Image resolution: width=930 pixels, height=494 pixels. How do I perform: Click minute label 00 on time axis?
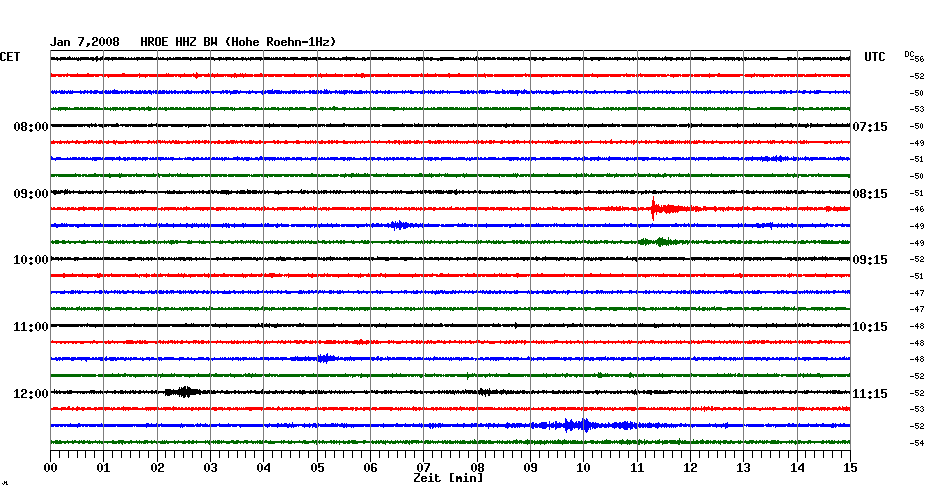pyautogui.click(x=50, y=468)
